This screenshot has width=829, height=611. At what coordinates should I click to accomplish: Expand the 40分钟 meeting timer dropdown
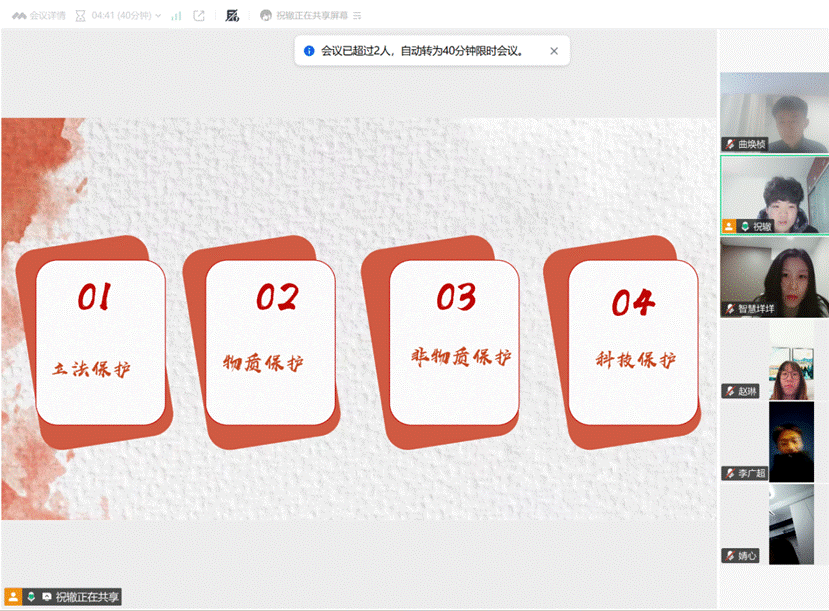point(157,16)
